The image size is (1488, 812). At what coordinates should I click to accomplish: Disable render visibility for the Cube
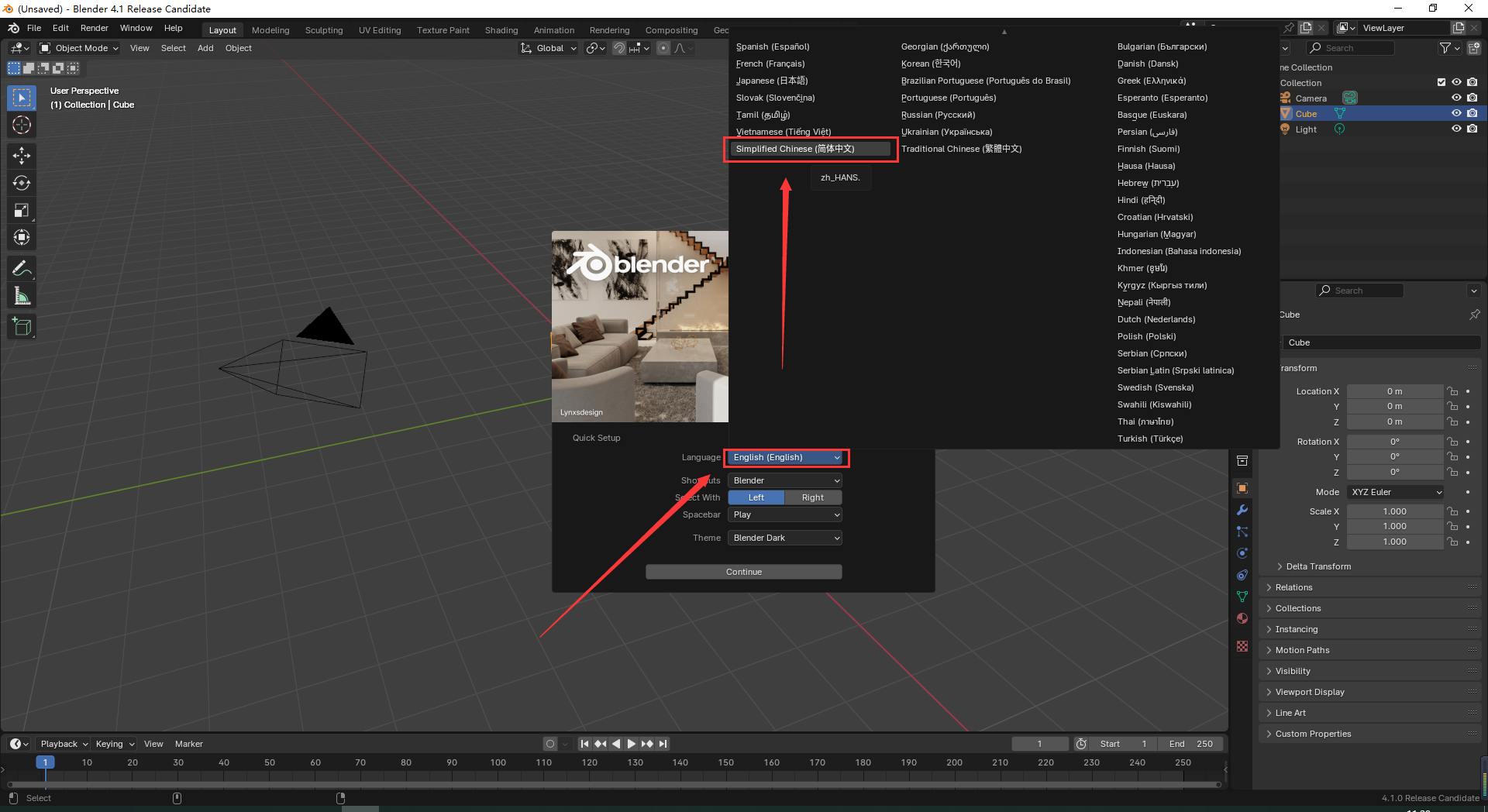pyautogui.click(x=1472, y=113)
